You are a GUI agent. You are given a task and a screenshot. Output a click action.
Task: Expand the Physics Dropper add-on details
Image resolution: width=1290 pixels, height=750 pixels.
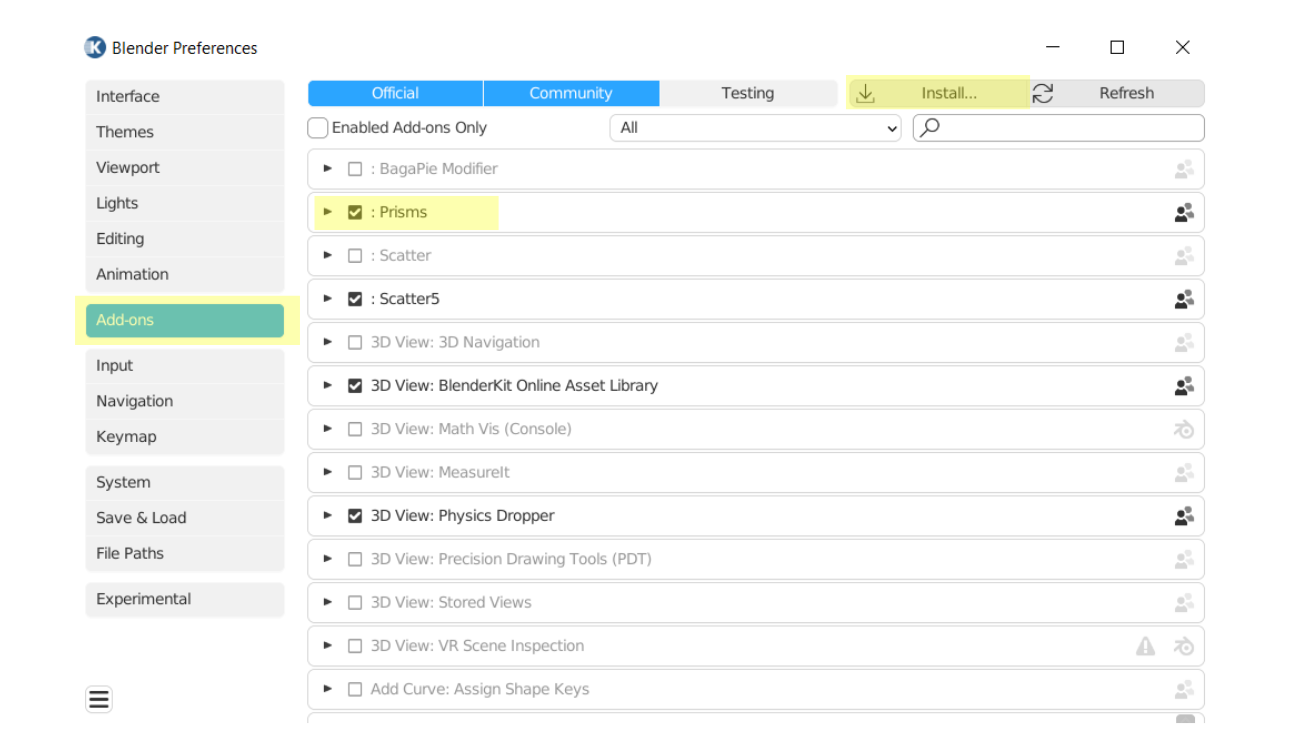tap(327, 516)
